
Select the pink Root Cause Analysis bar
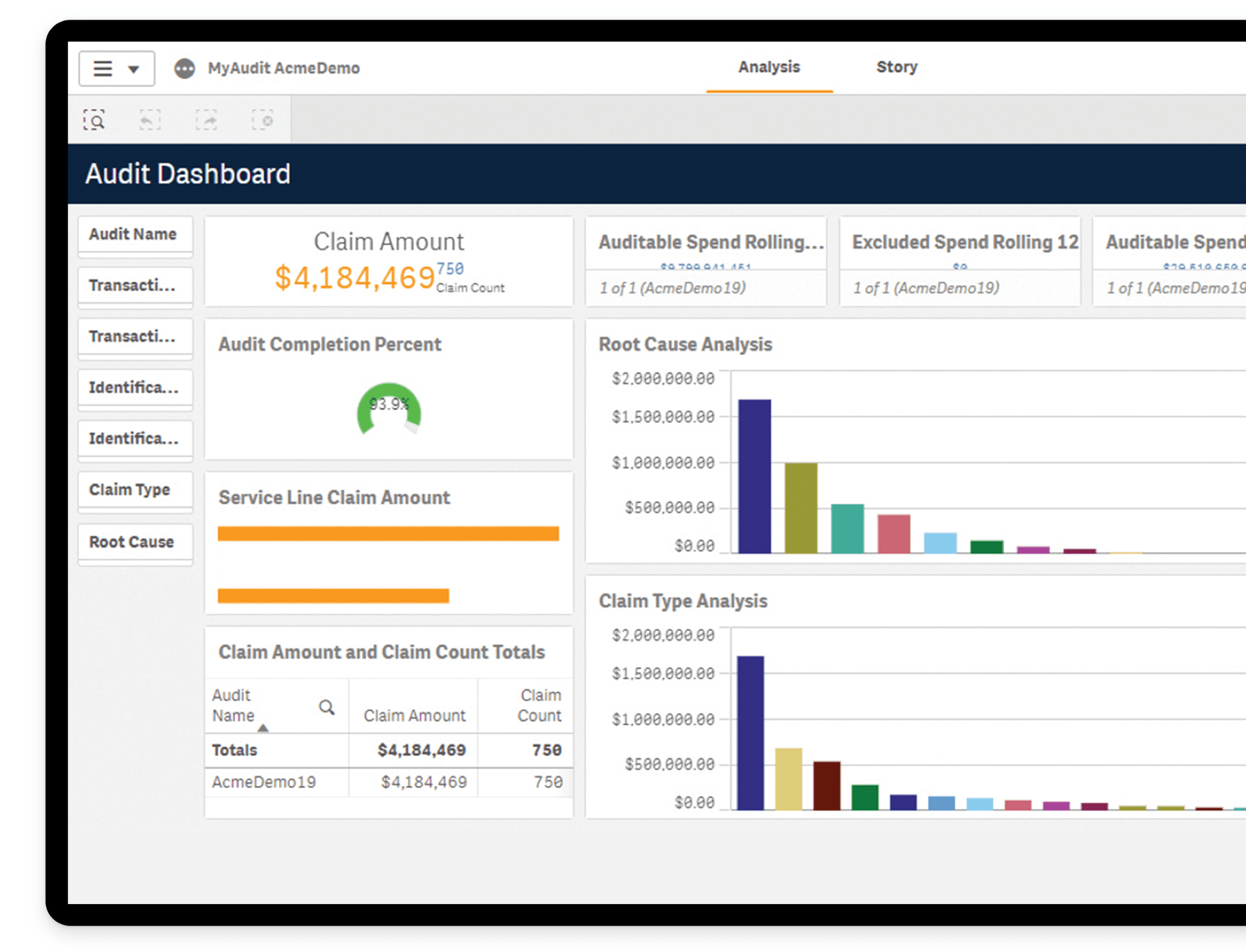894,534
